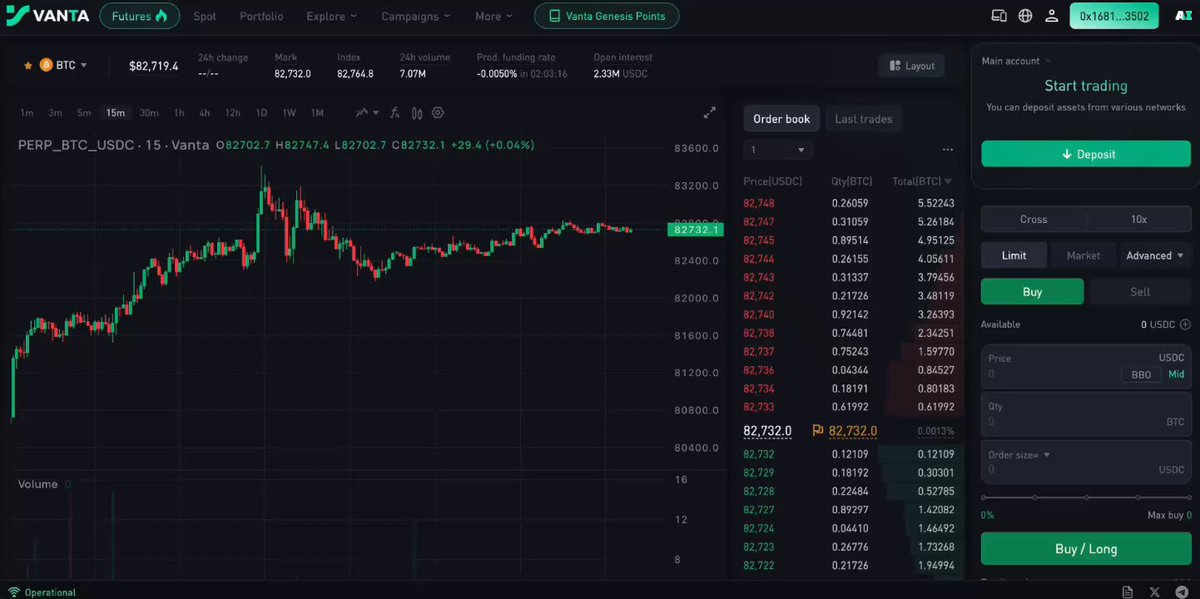
Task: Click the favorite star next to BTC
Action: coord(27,65)
